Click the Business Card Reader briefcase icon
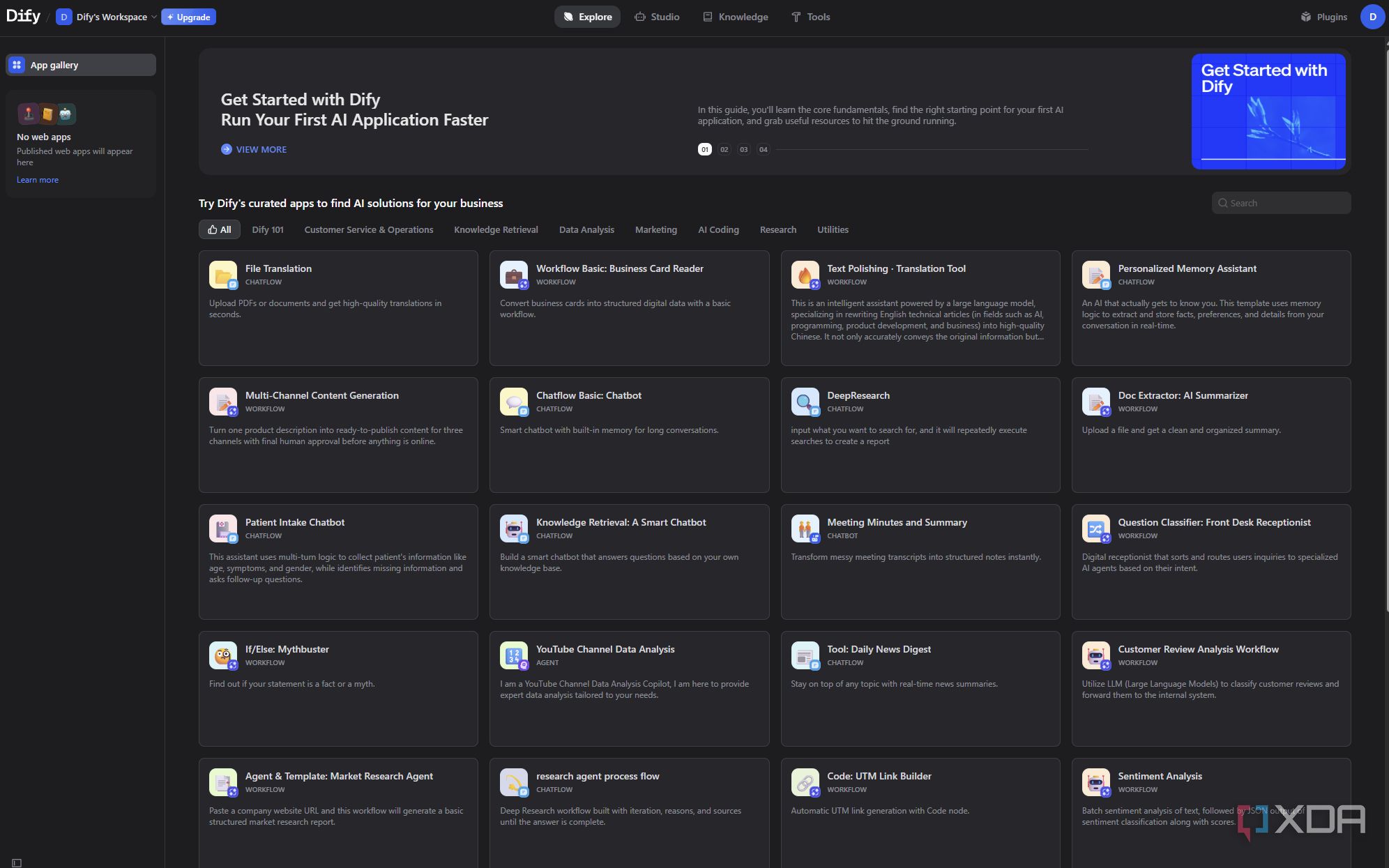This screenshot has height=868, width=1389. click(514, 275)
